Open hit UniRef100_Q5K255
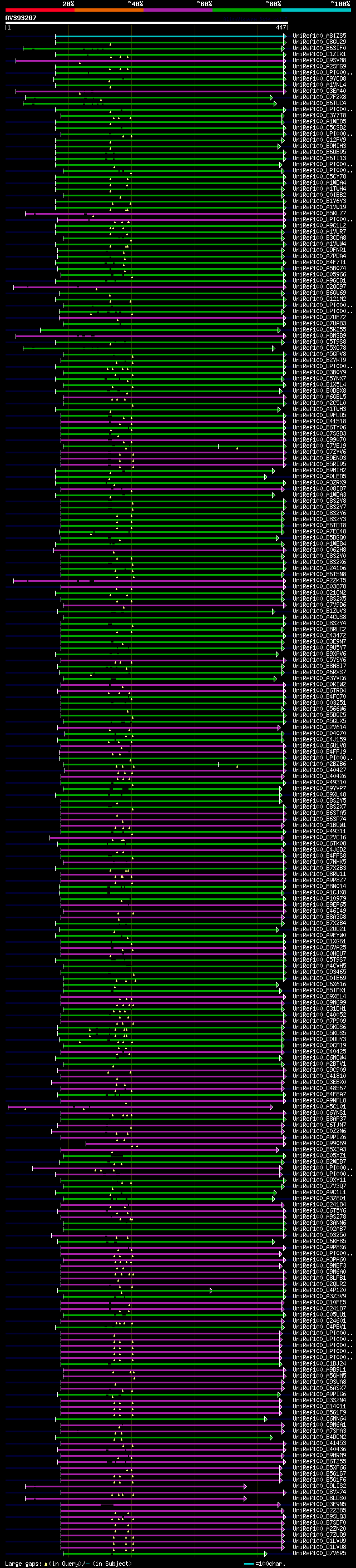Image resolution: width=356 pixels, height=1568 pixels. tap(319, 330)
